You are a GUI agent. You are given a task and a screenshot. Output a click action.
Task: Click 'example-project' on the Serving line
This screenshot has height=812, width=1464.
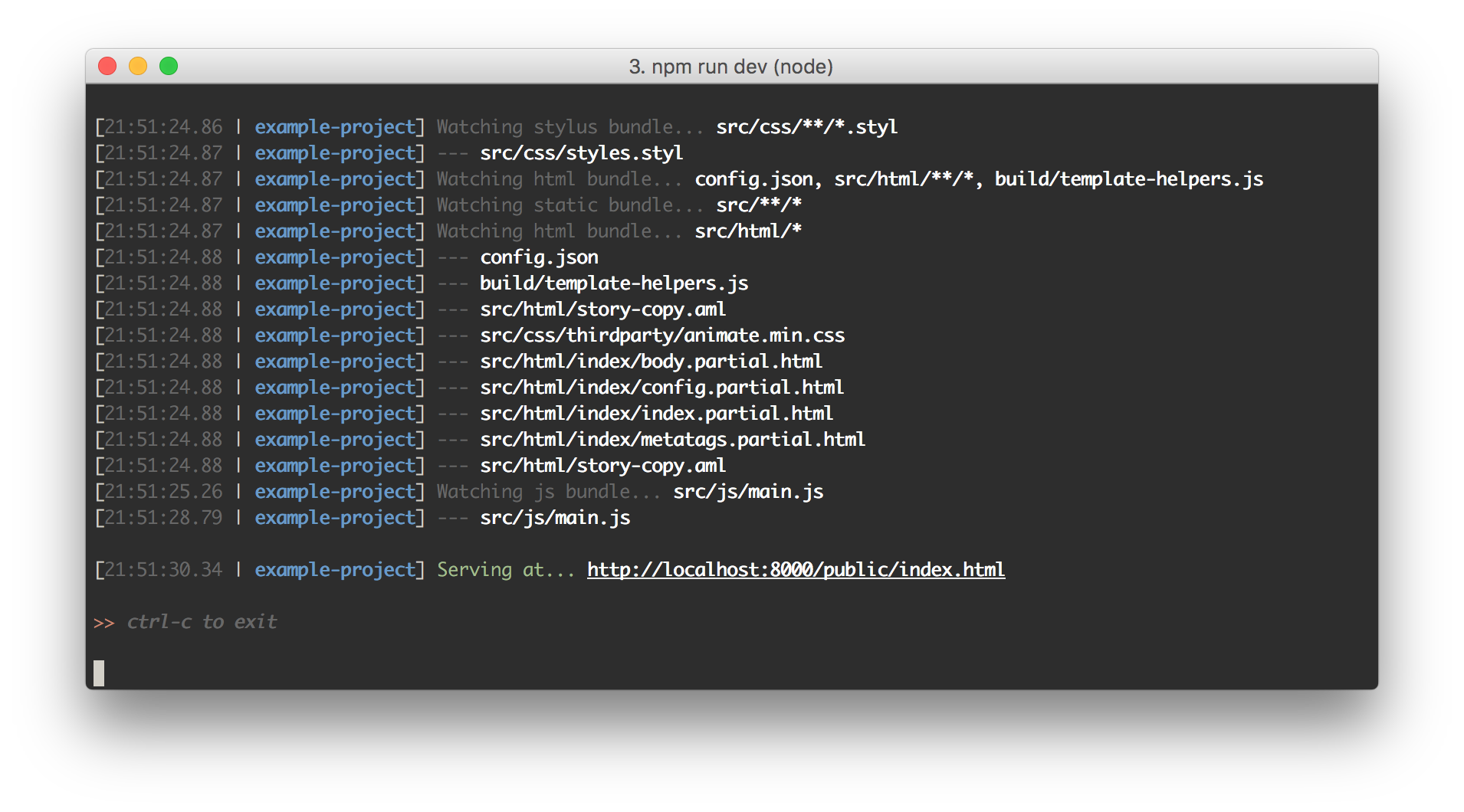(x=335, y=570)
